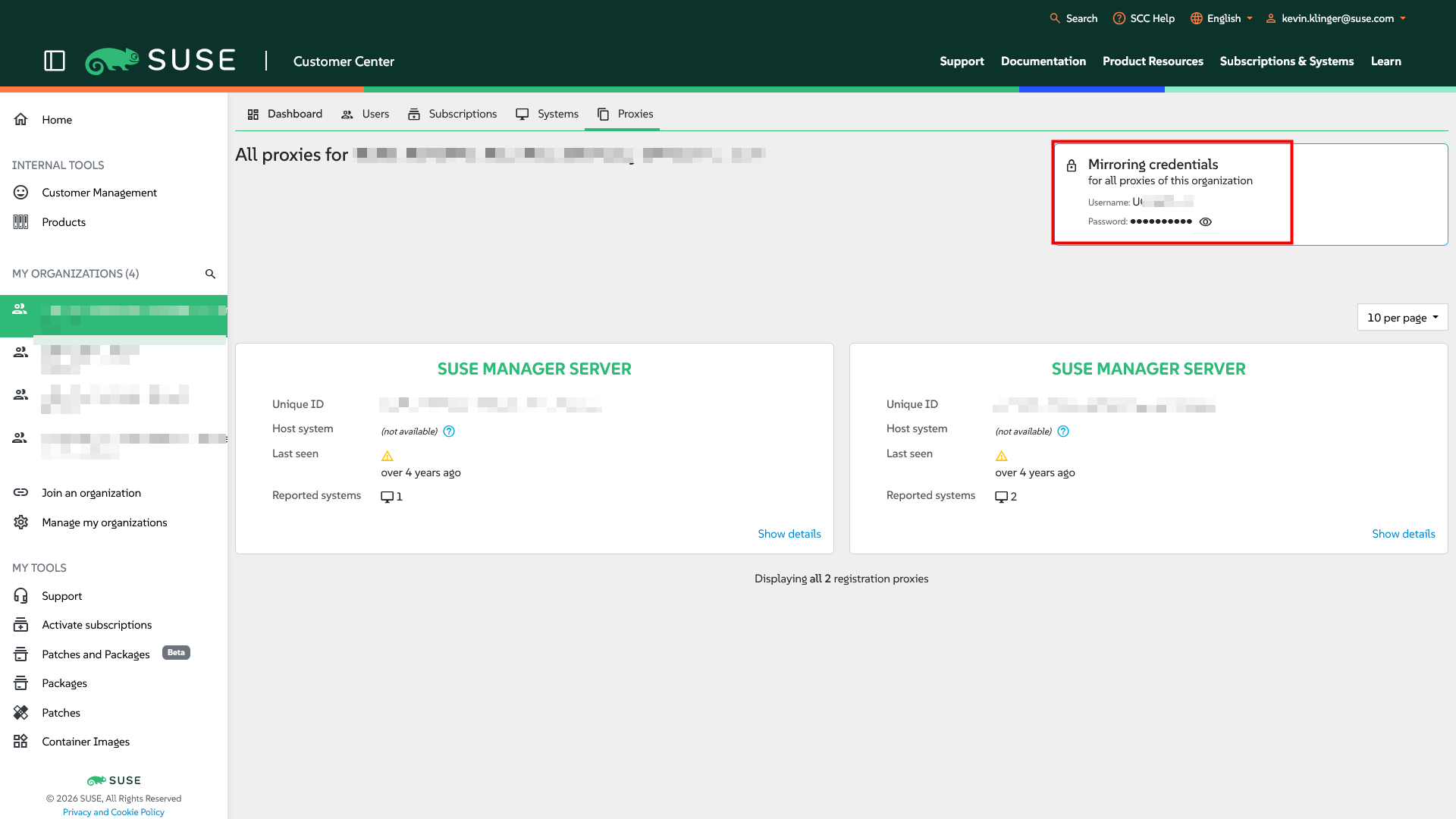Click Host system help icon, first proxy
This screenshot has width=1456, height=819.
[x=449, y=431]
